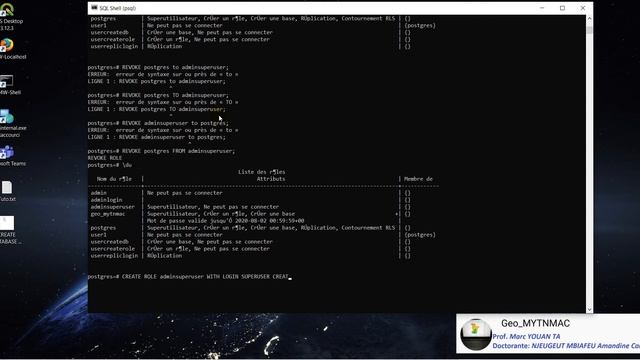The image size is (640, 360).
Task: Maximize the SQL Shell window
Action: point(562,8)
